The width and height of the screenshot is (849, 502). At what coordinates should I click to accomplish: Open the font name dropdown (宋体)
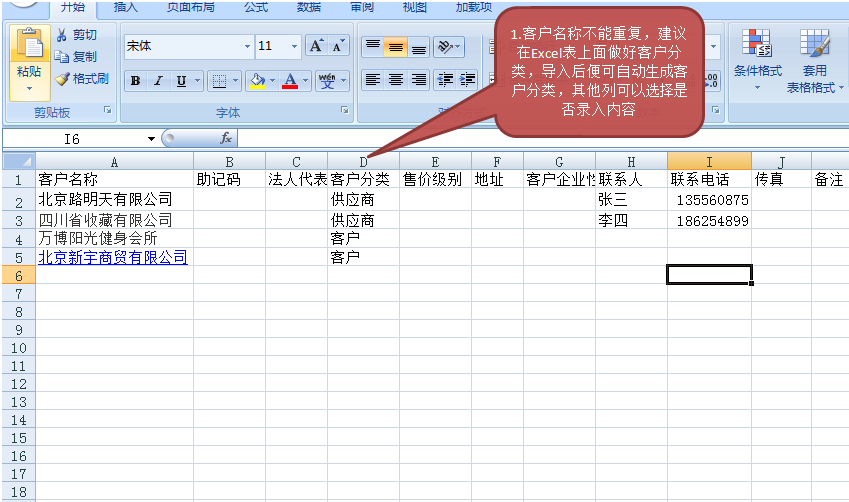point(247,46)
